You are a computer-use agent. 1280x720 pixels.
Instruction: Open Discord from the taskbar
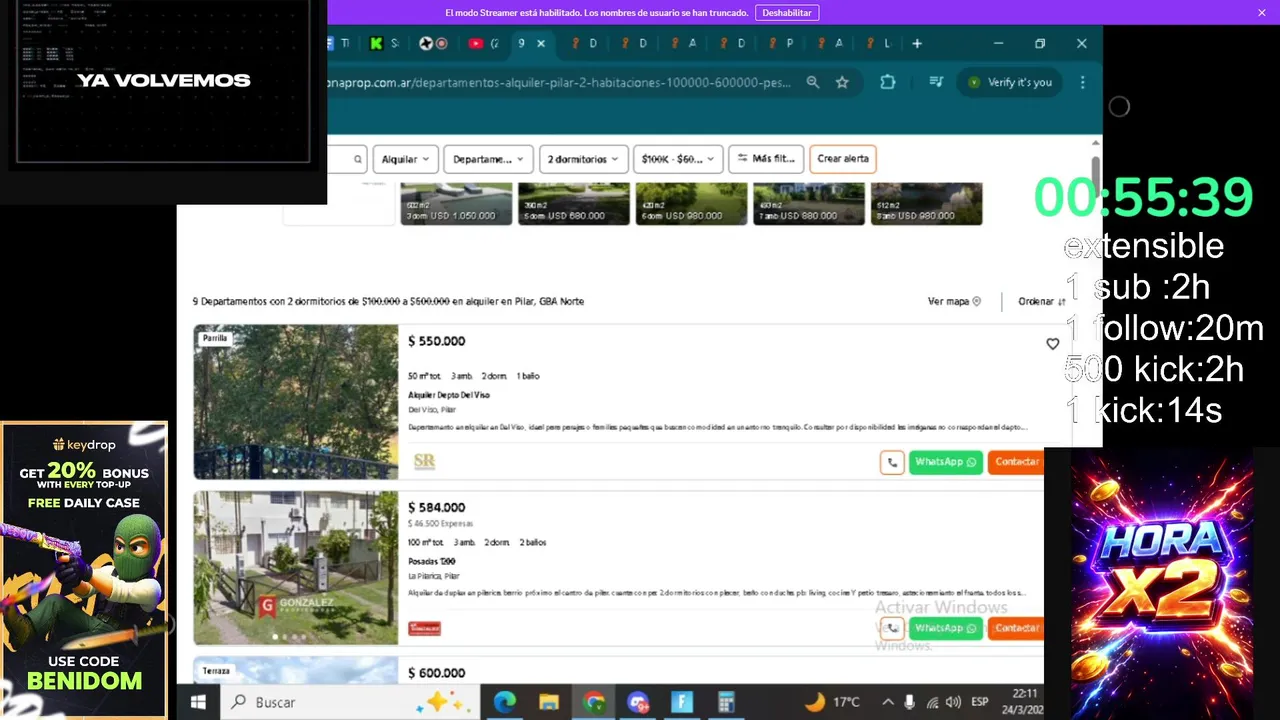(x=638, y=702)
